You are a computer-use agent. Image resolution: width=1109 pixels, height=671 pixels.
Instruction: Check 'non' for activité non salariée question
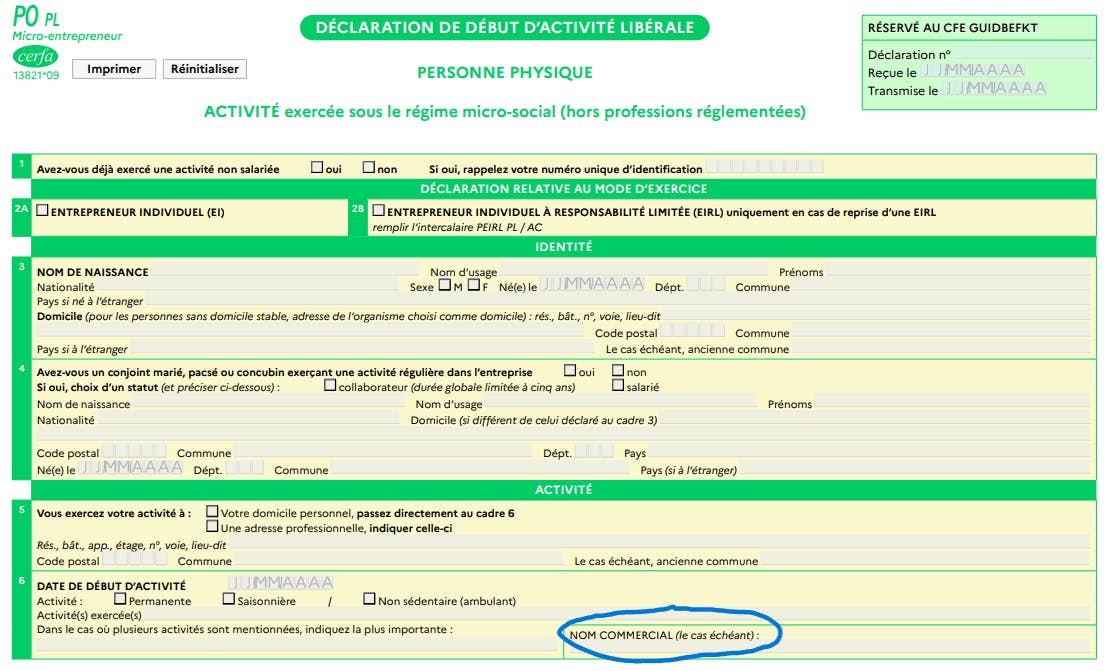click(368, 167)
